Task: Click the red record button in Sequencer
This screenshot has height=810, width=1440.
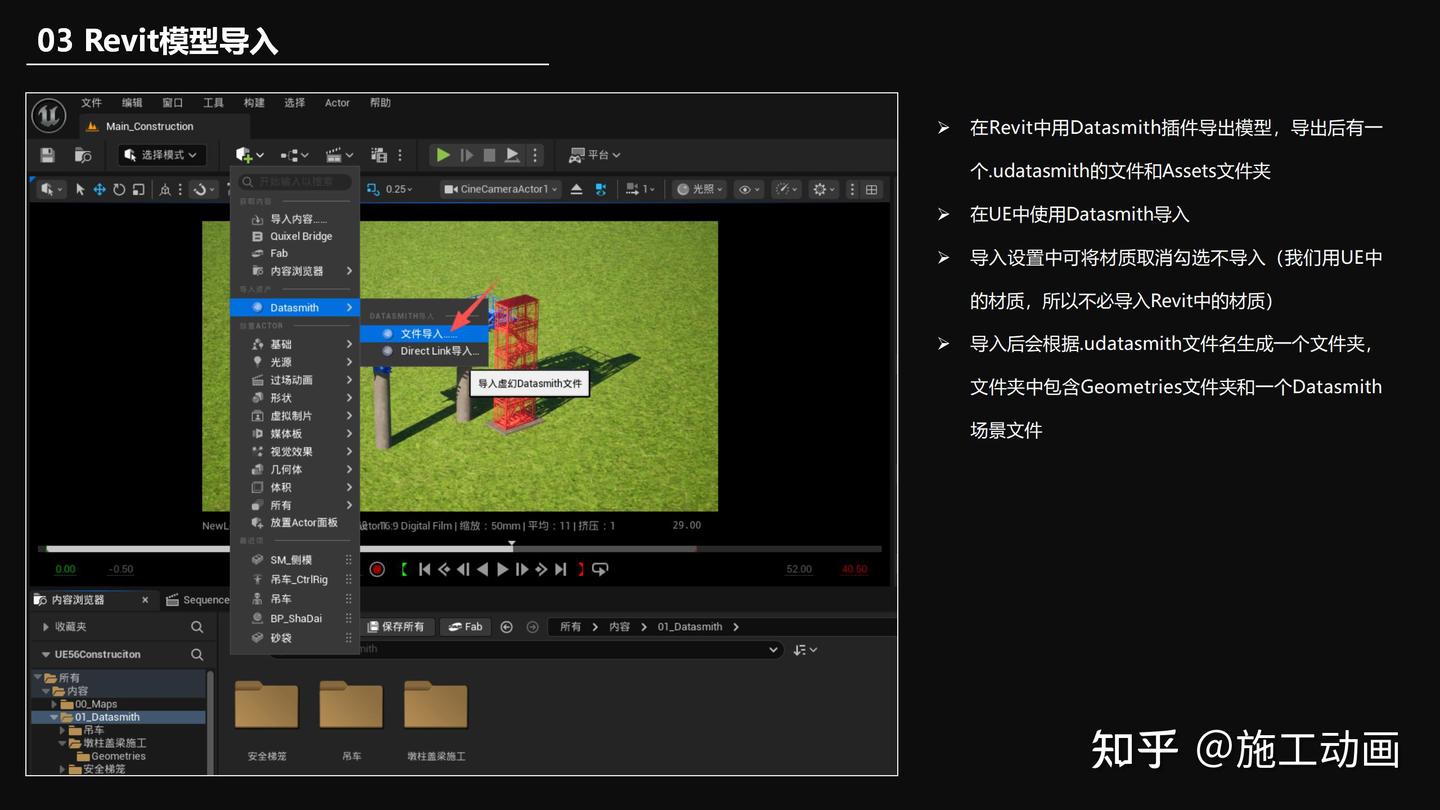Action: click(377, 569)
